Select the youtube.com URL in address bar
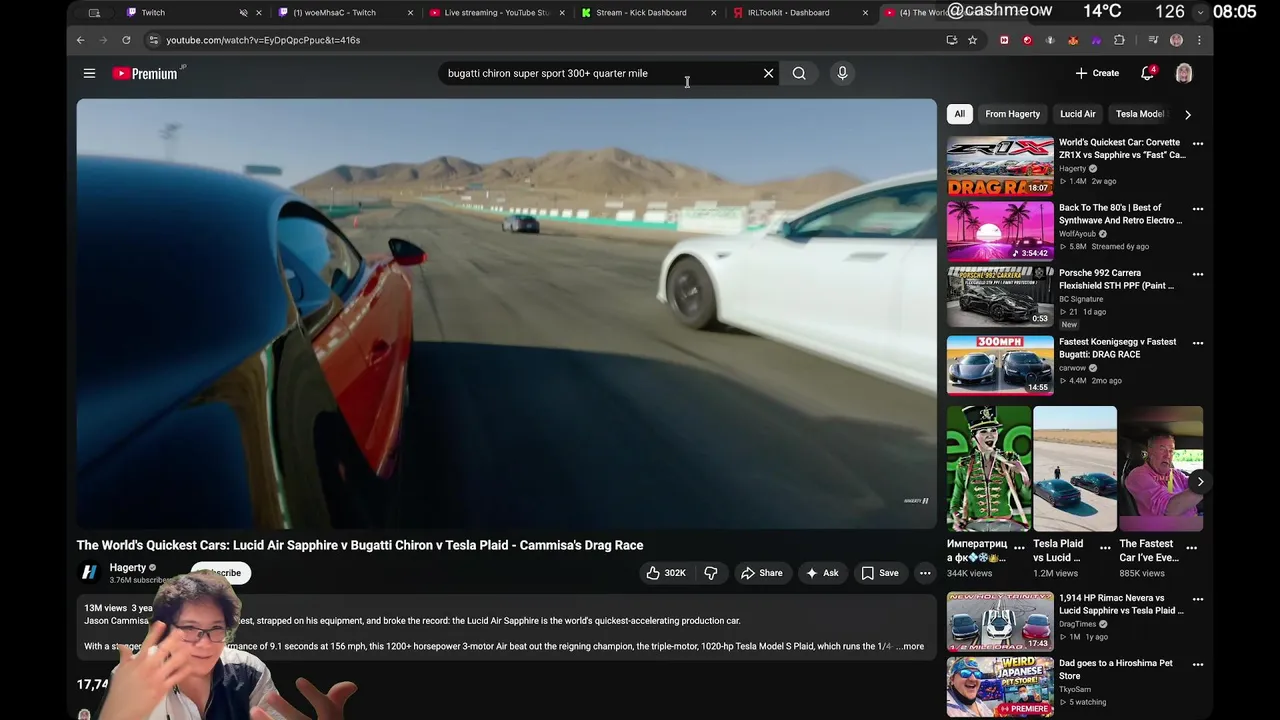The height and width of the screenshot is (720, 1280). click(263, 40)
